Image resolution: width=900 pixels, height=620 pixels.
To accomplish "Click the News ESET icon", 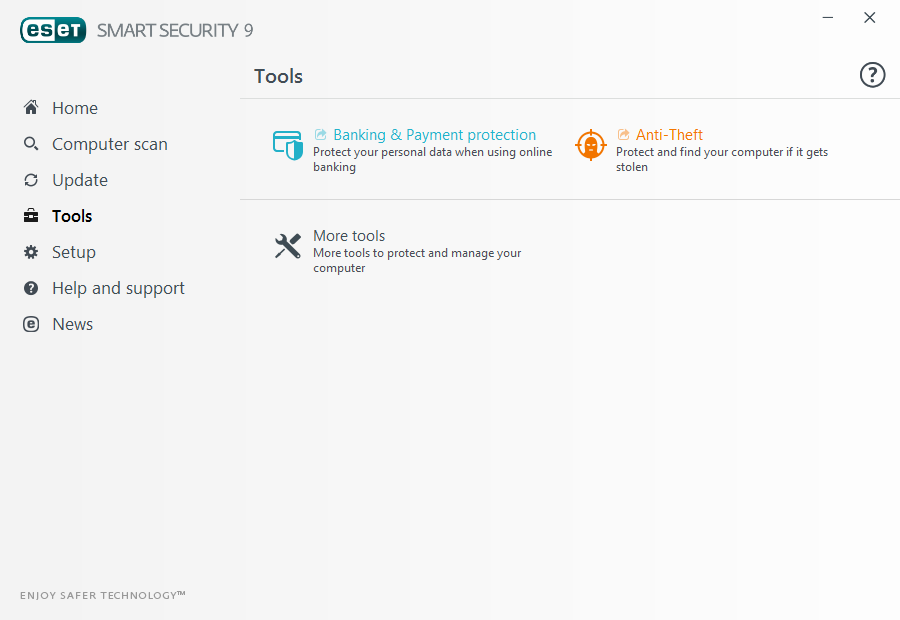I will pyautogui.click(x=31, y=324).
